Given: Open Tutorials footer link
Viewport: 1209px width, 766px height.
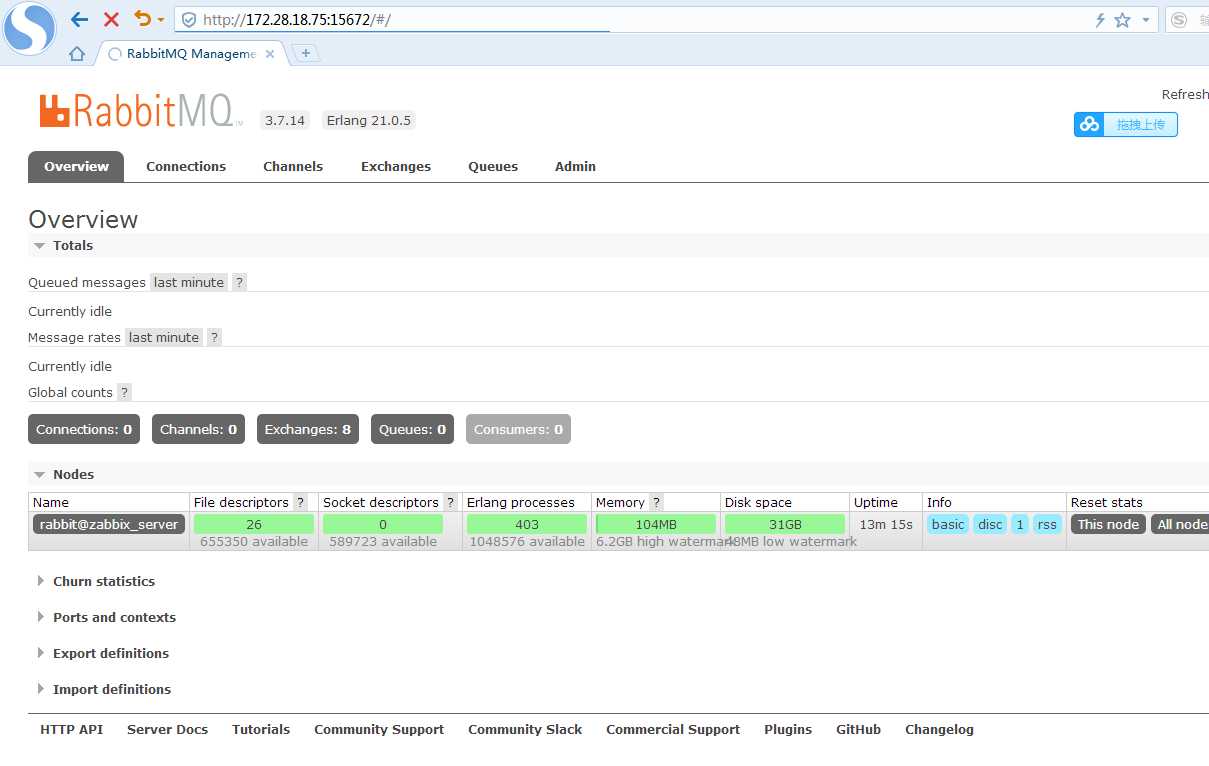Looking at the screenshot, I should [x=261, y=730].
